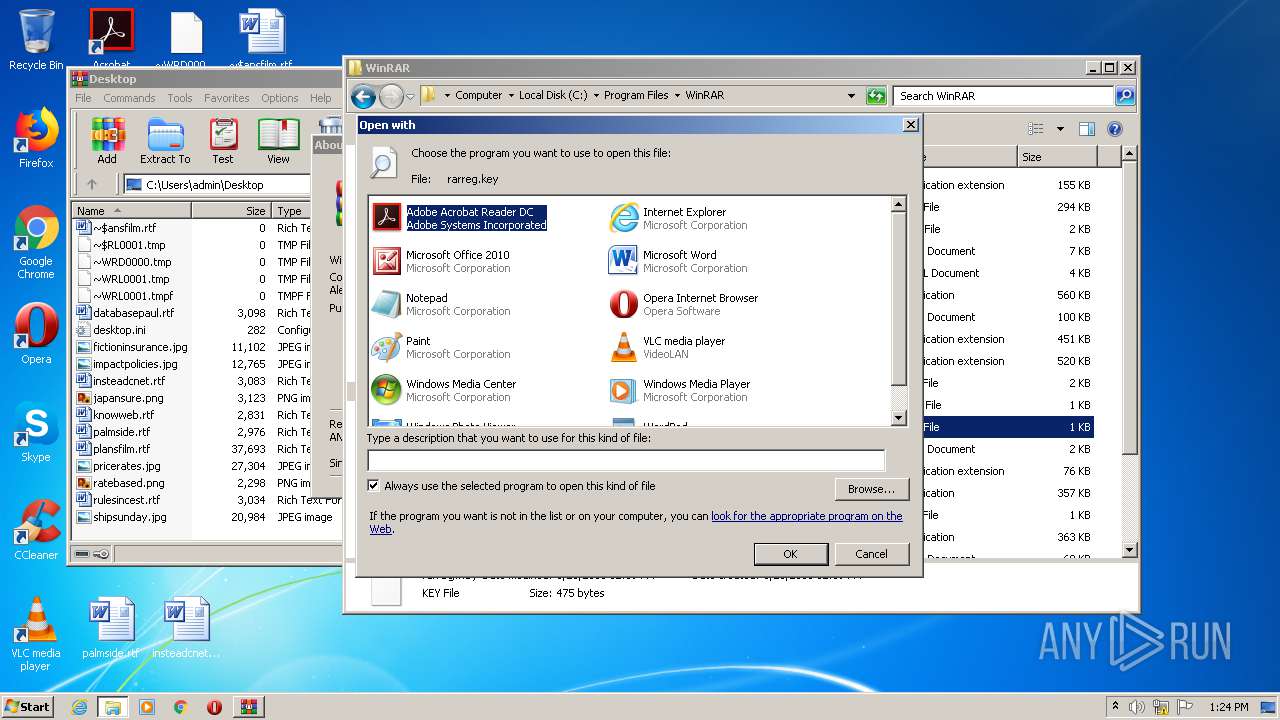Click the WinRAR path address field
The image size is (1280, 720).
(217, 185)
